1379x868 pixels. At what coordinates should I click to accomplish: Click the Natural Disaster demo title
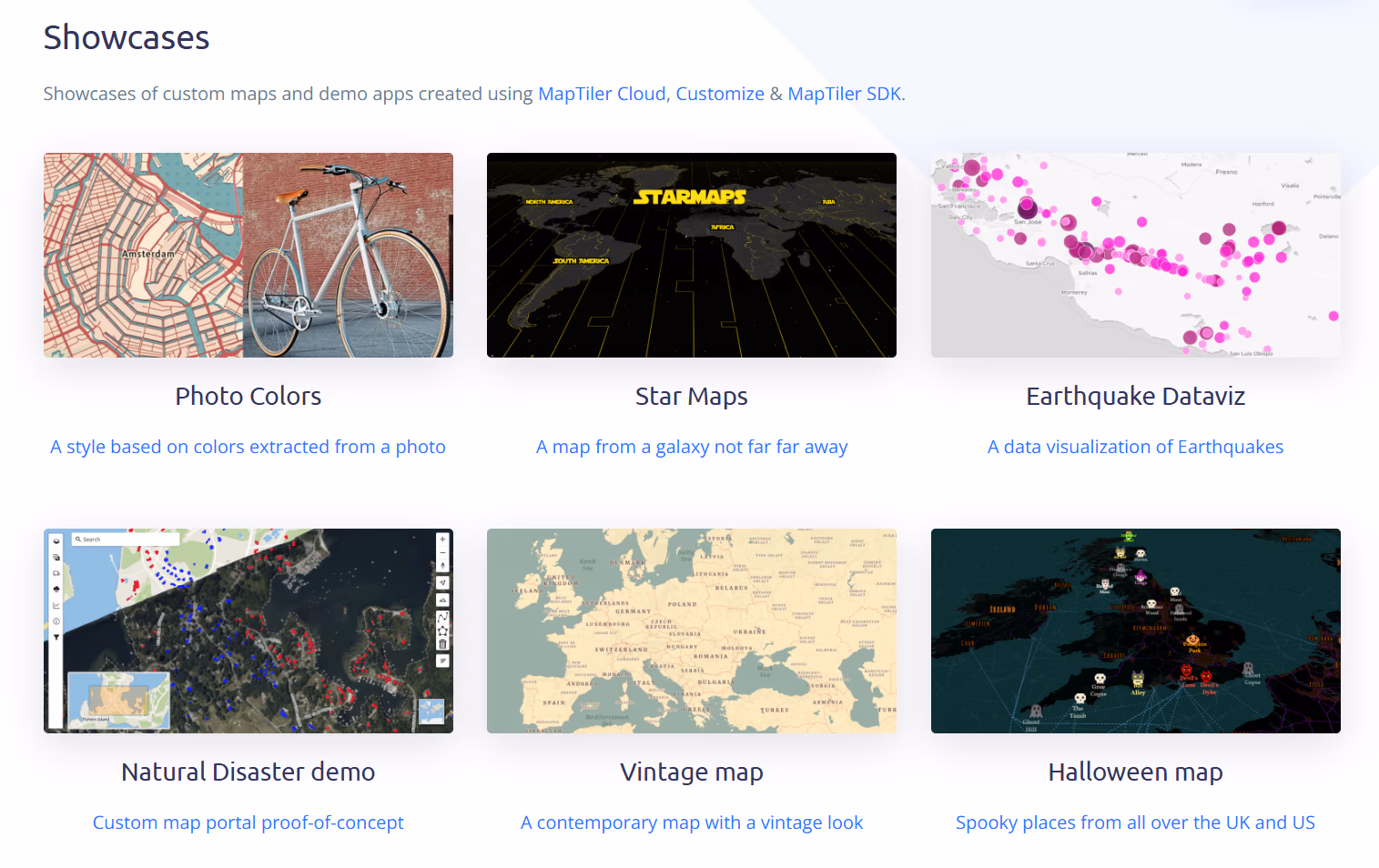coord(248,772)
